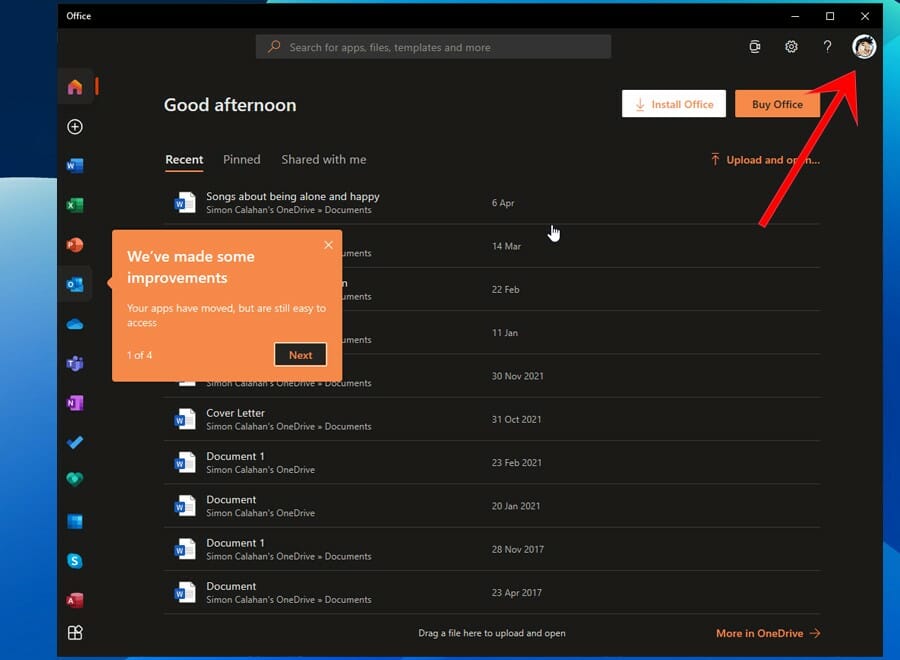The height and width of the screenshot is (660, 900).
Task: Open PowerPoint from the sidebar
Action: tap(75, 245)
